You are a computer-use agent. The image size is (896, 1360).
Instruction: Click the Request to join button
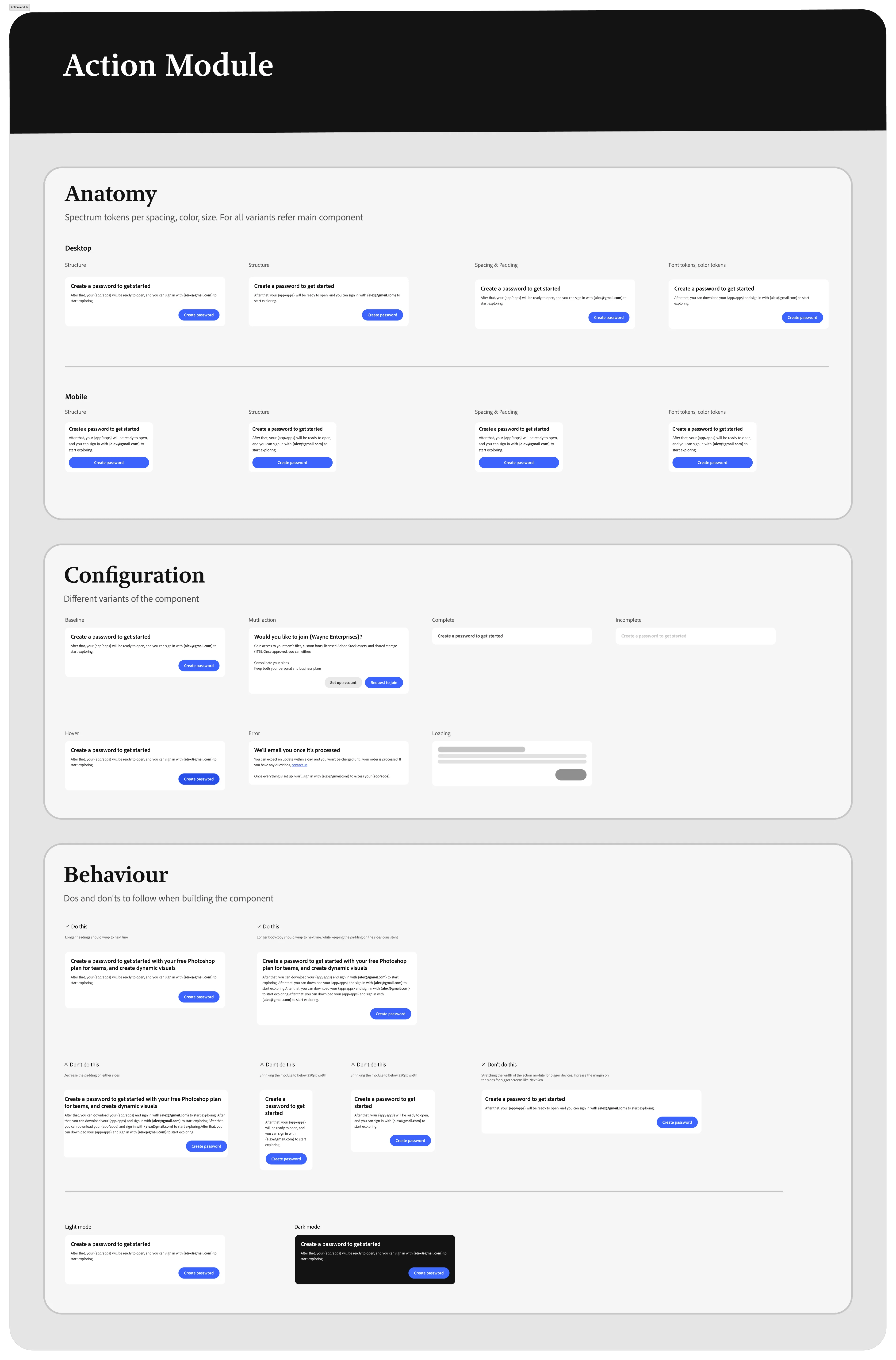pos(384,682)
